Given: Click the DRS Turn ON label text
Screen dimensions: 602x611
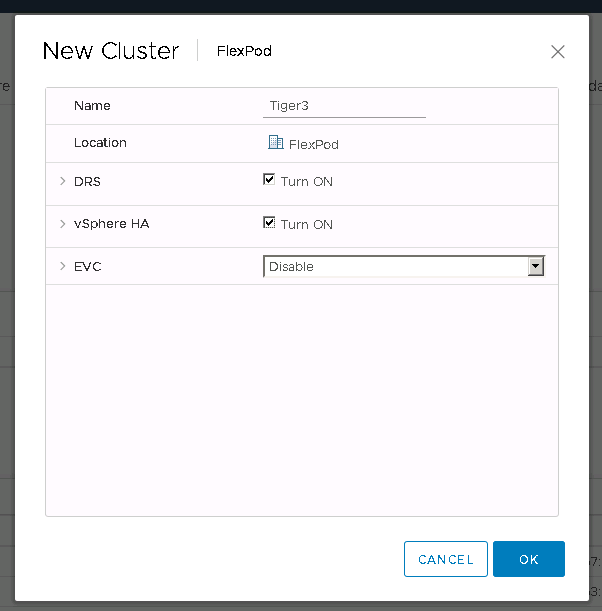Looking at the screenshot, I should pos(307,182).
